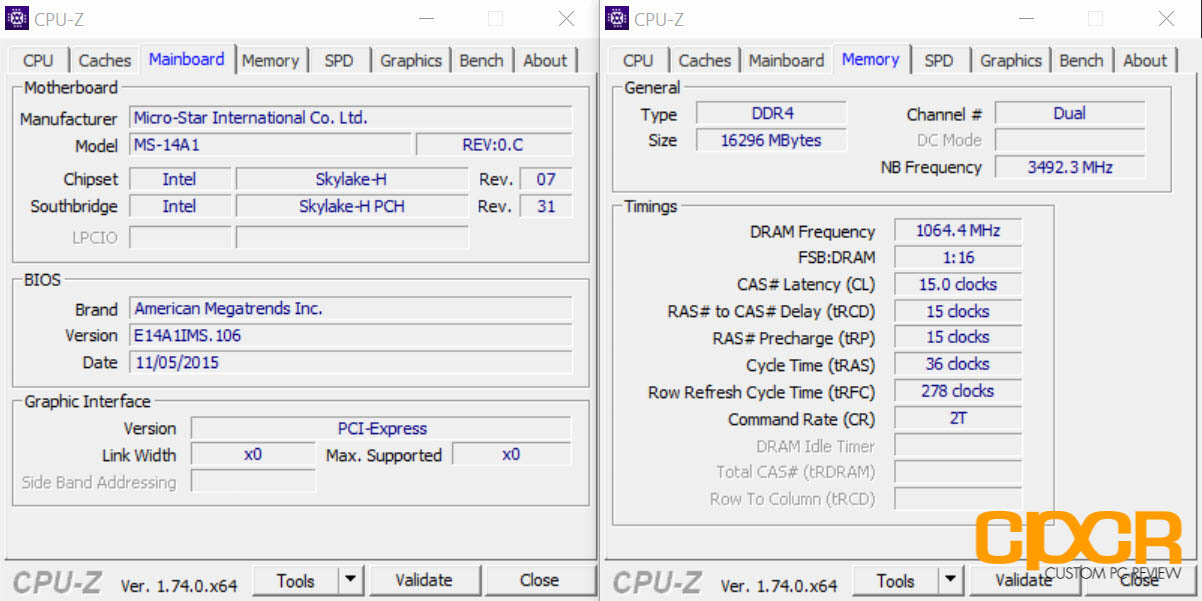Click the NB Frequency 3492.3 MHz field
1202x601 pixels.
[x=1069, y=167]
